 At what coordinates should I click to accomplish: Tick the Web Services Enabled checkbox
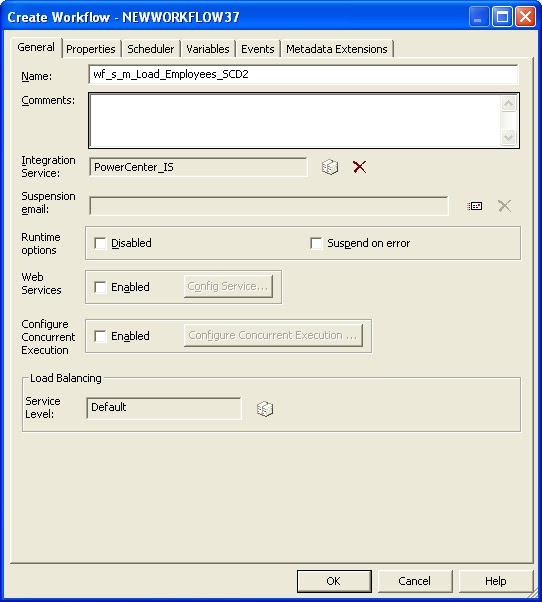(100, 287)
